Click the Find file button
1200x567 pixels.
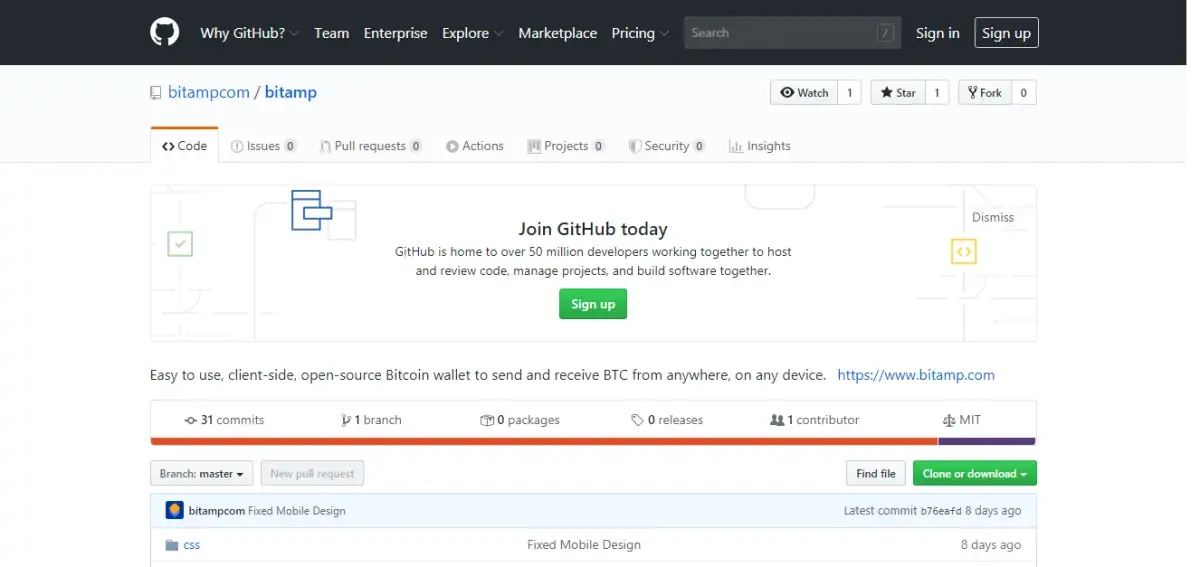(876, 474)
